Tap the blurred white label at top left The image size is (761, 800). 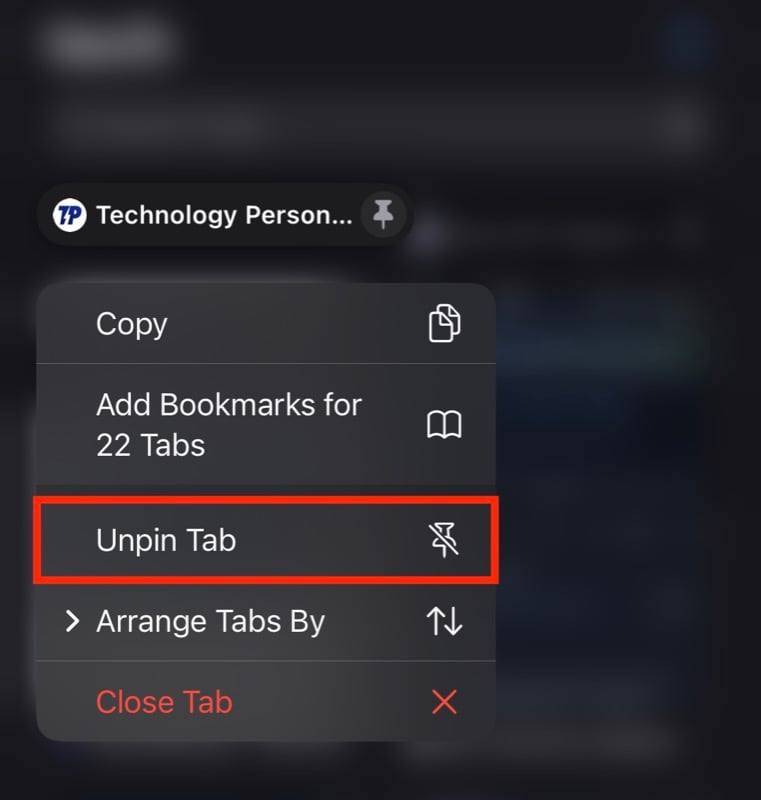(111, 42)
